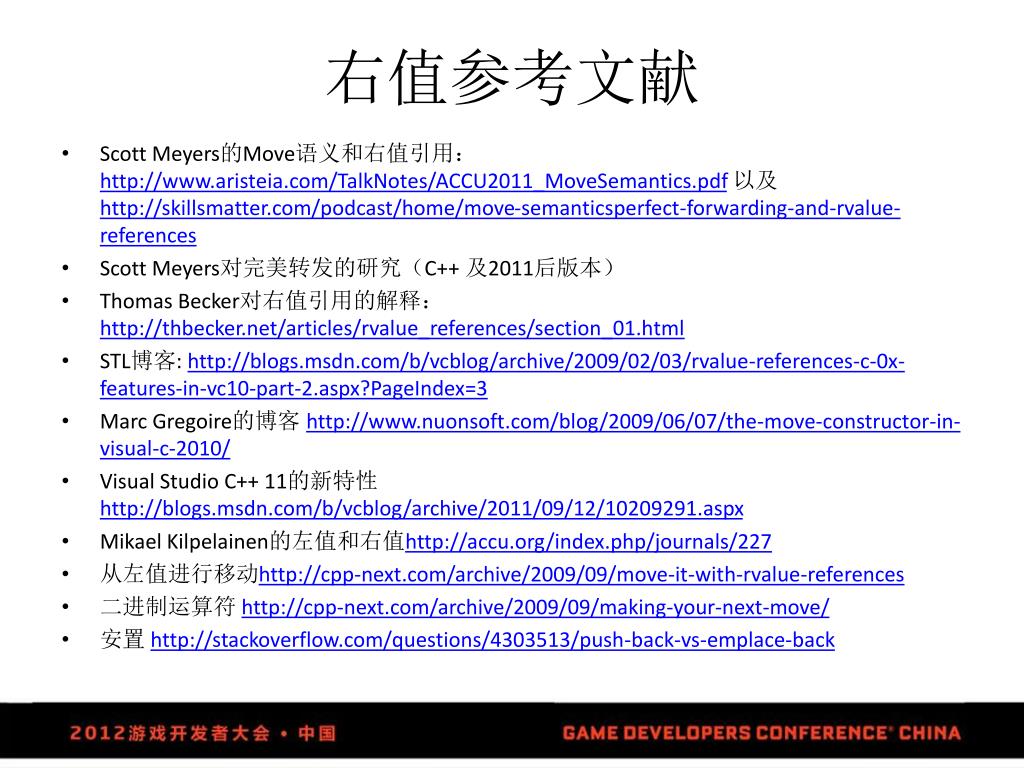This screenshot has width=1024, height=768.
Task: Click the GAME DEVELOPERS CONFERENCE CHINA footer logo
Action: 761,733
